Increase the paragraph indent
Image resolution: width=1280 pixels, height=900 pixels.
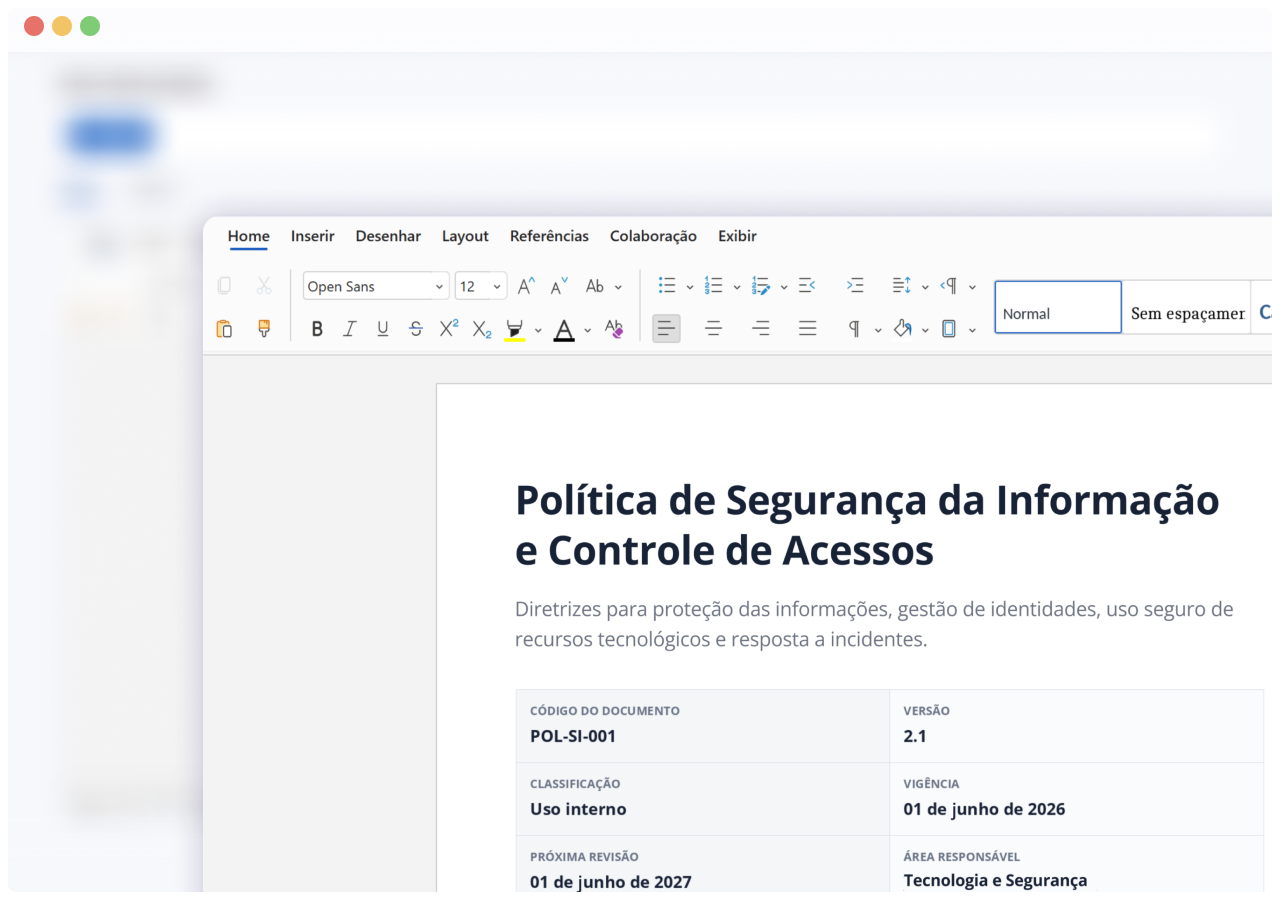(855, 286)
